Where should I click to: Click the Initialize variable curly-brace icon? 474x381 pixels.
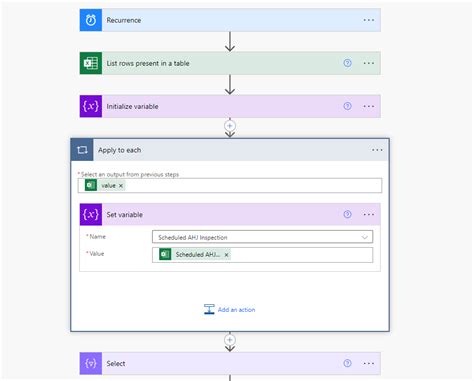coord(91,106)
